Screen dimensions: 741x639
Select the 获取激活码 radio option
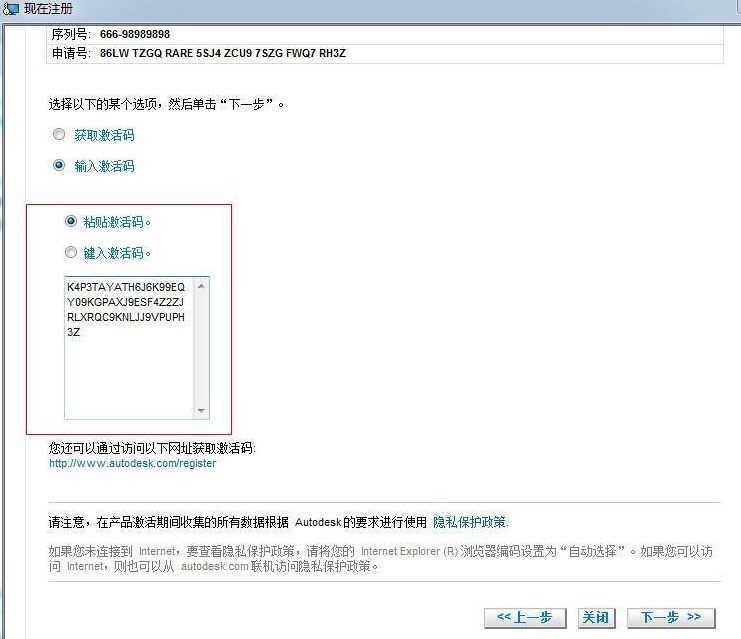tap(59, 135)
